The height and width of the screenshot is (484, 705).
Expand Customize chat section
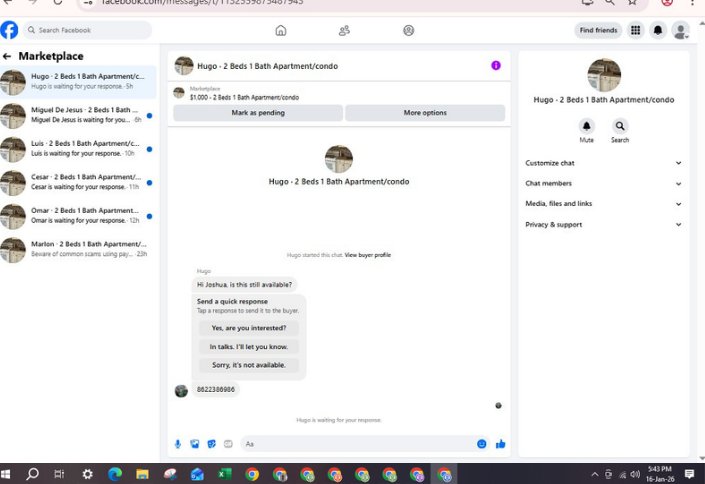point(603,163)
